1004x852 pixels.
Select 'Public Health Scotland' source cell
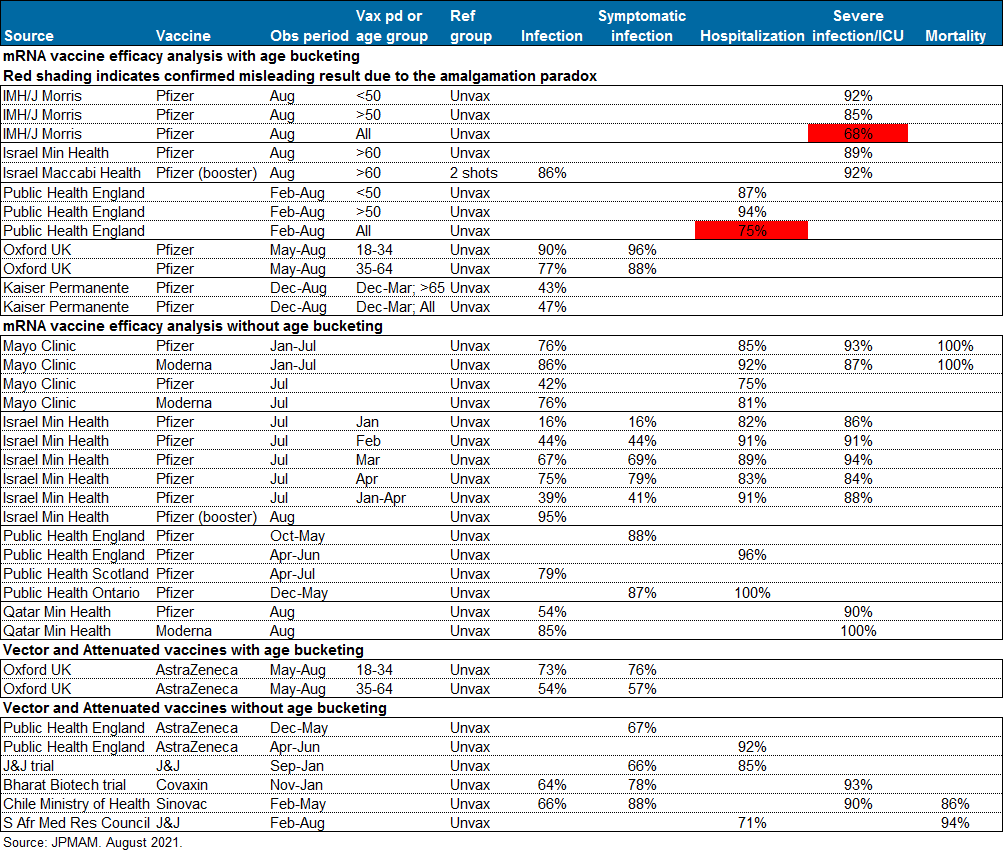point(76,574)
